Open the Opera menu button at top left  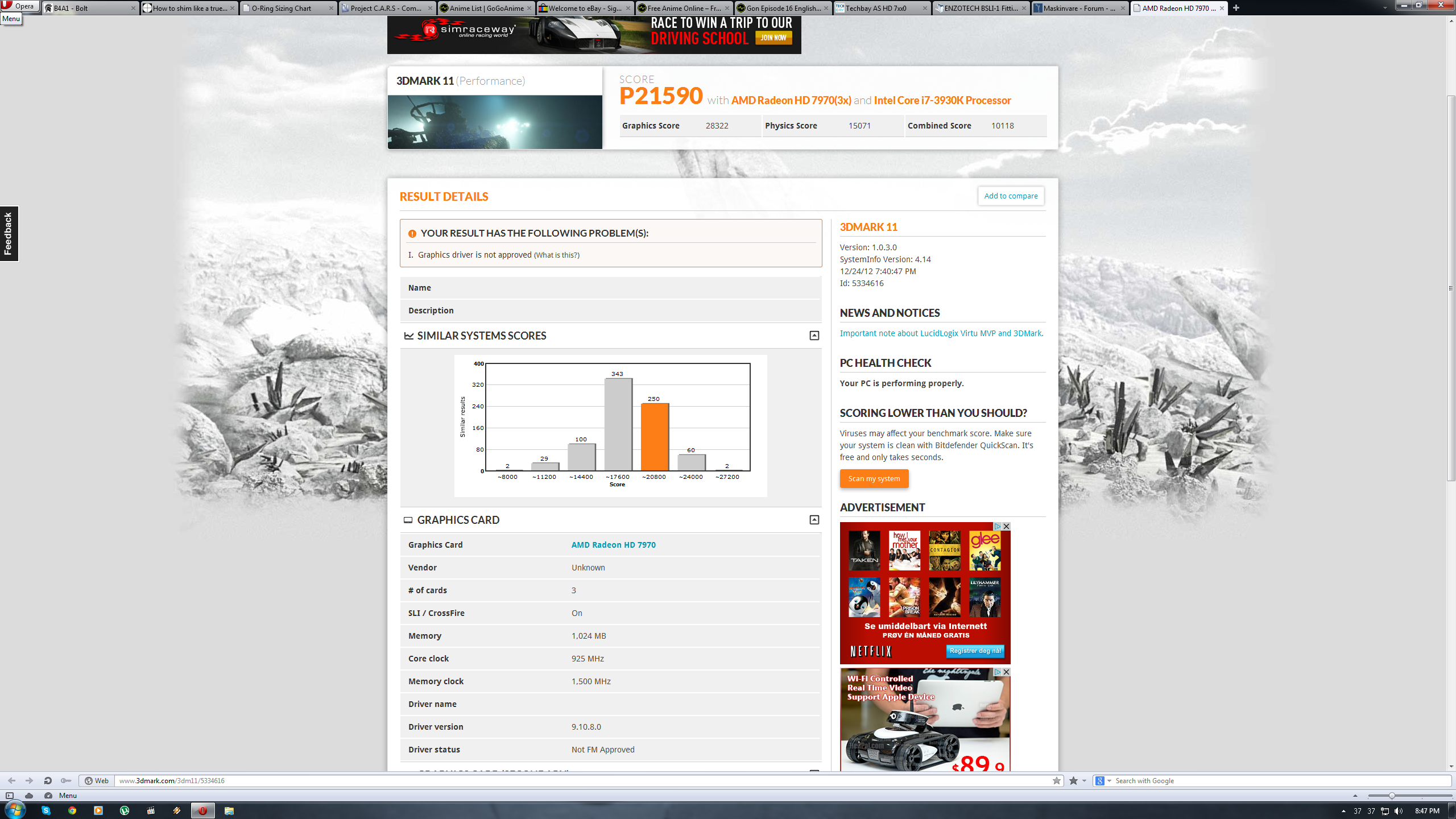(19, 6)
